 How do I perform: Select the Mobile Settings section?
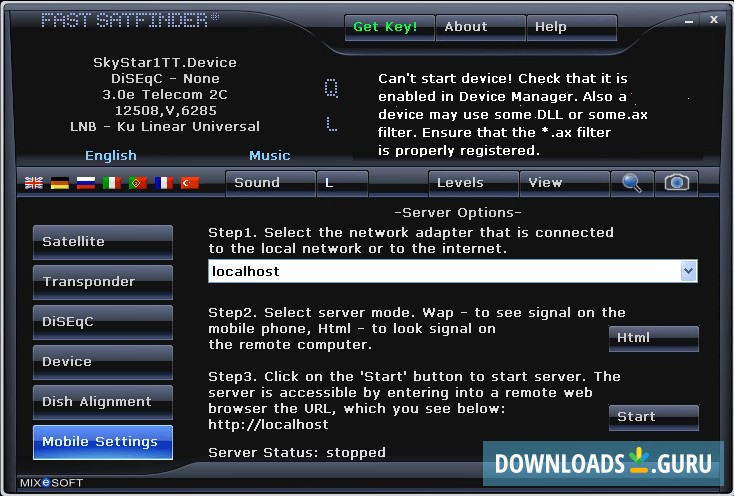(x=103, y=442)
